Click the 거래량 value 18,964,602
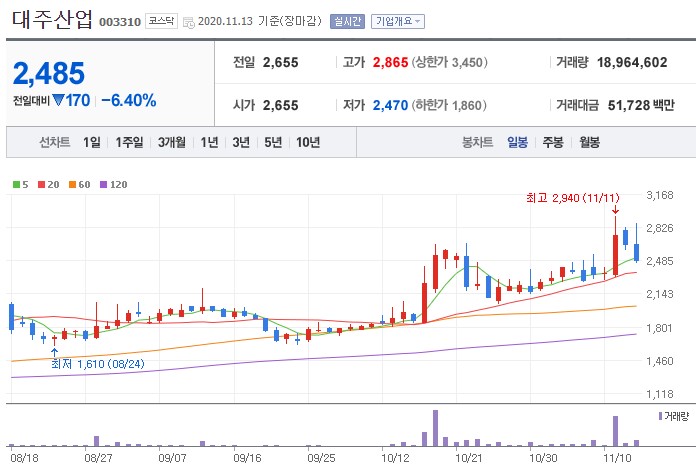This screenshot has height=467, width=696. click(x=632, y=63)
